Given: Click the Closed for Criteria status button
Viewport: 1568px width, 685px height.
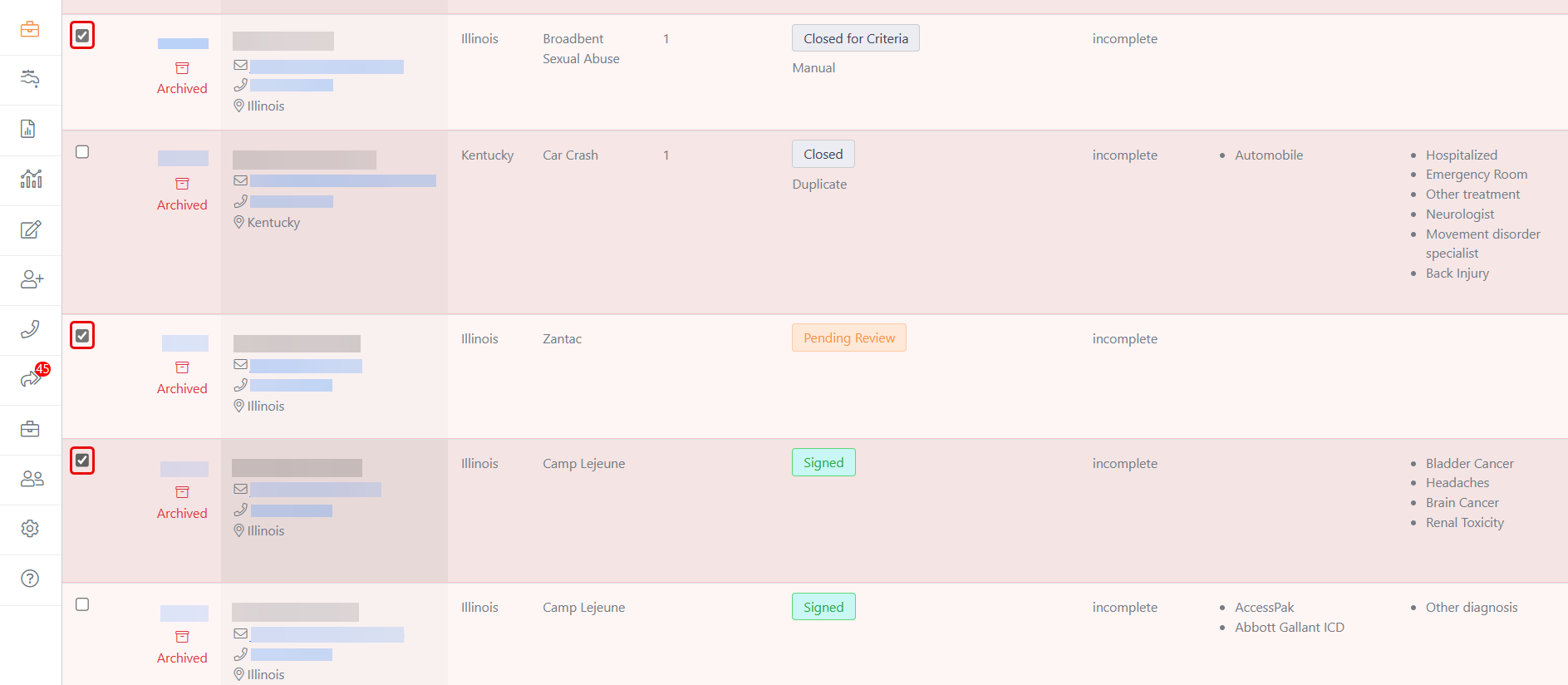Looking at the screenshot, I should [x=855, y=39].
